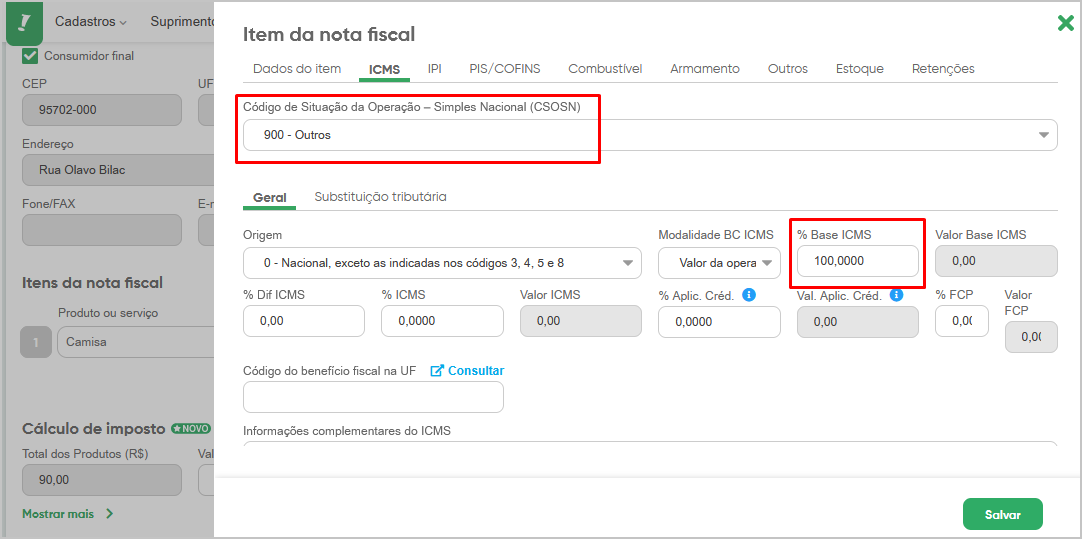Expand the Origem dropdown
This screenshot has width=1082, height=539.
click(442, 263)
